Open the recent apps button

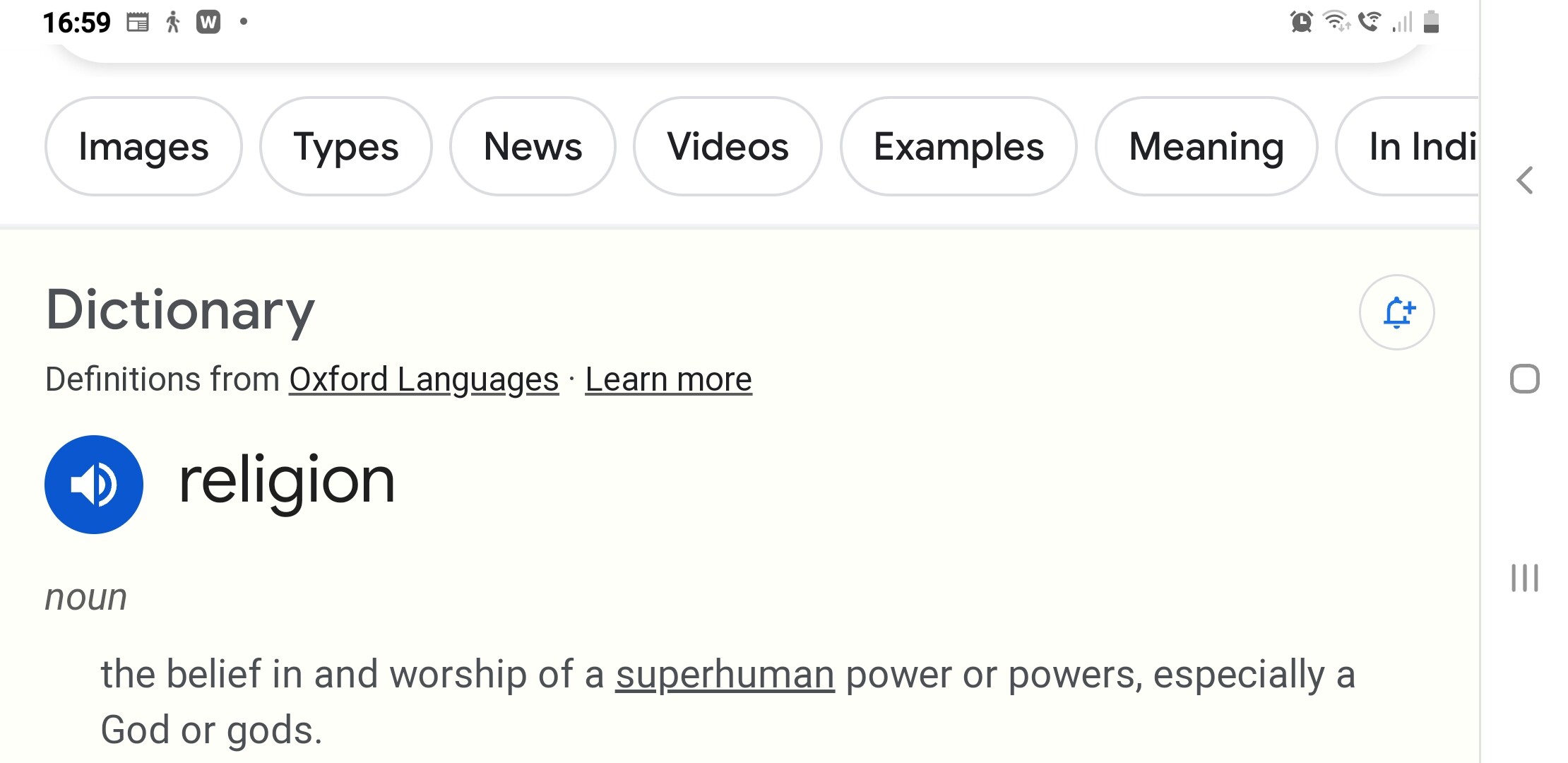click(x=1525, y=578)
